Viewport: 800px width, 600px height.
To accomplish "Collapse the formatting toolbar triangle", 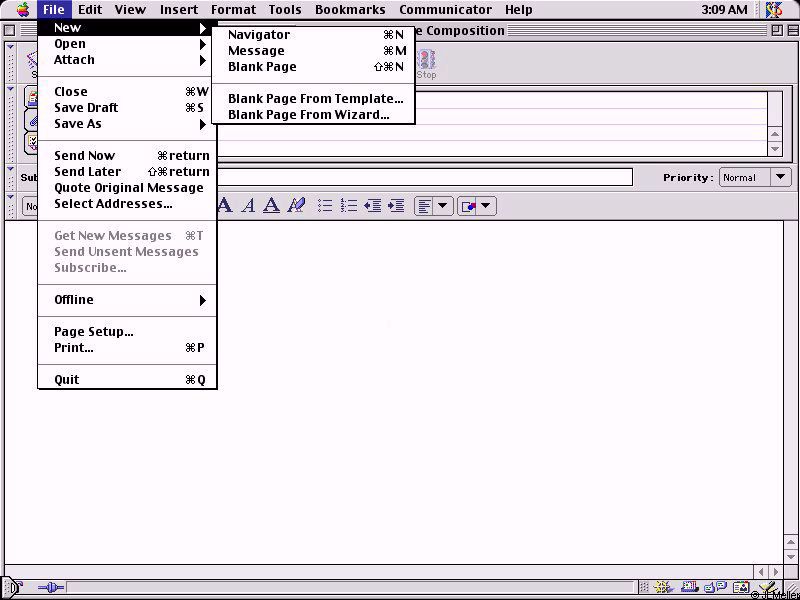I will [10, 196].
